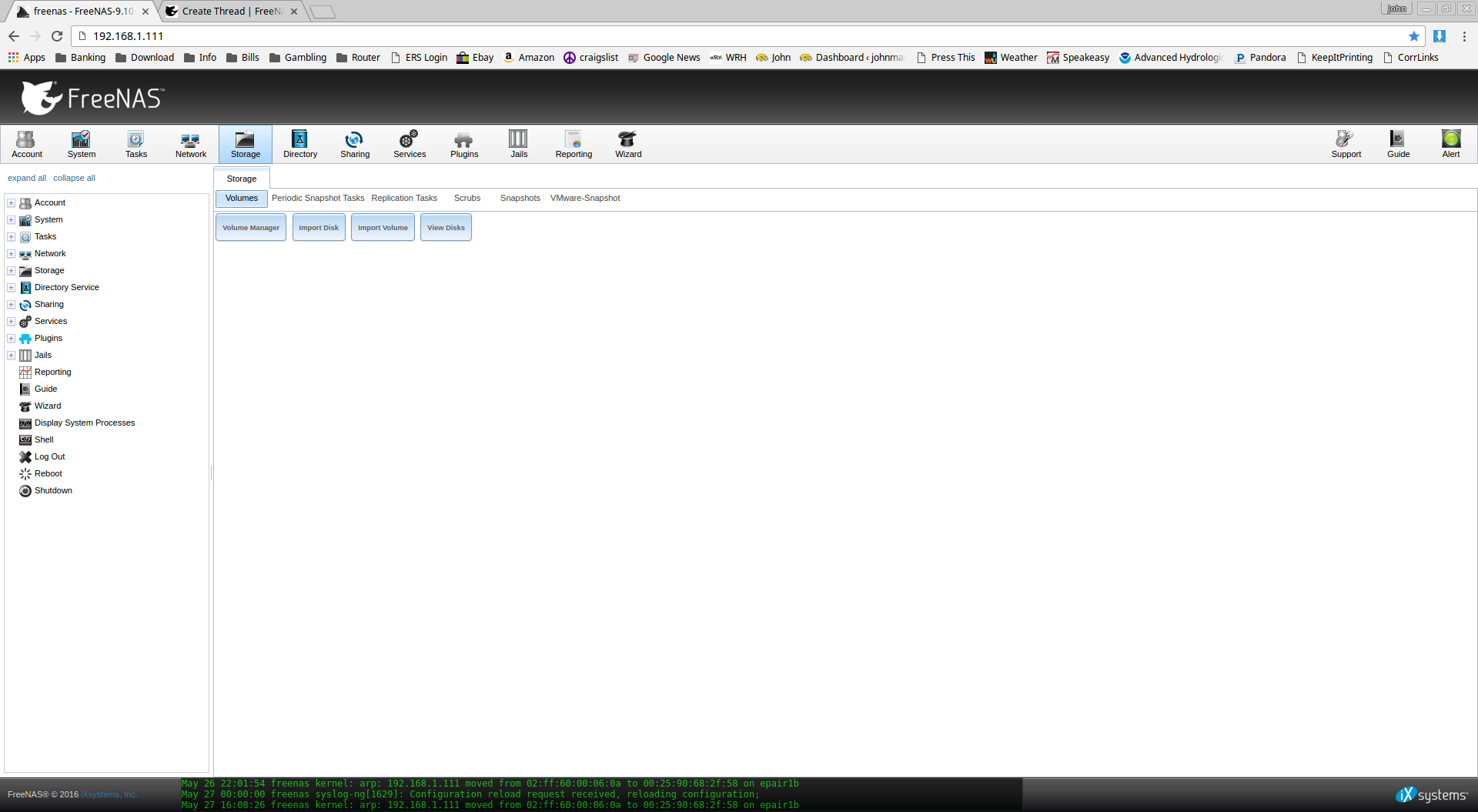Image resolution: width=1478 pixels, height=812 pixels.
Task: Click the View Disks button
Action: [446, 228]
